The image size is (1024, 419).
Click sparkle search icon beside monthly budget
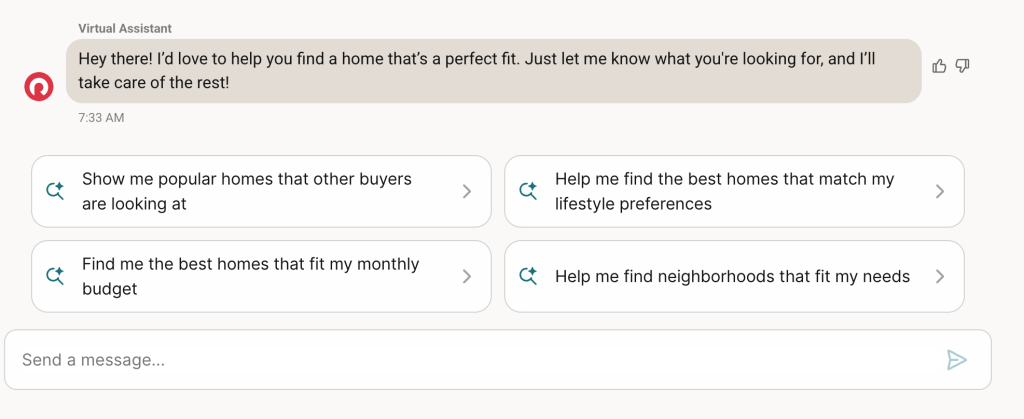coord(56,276)
